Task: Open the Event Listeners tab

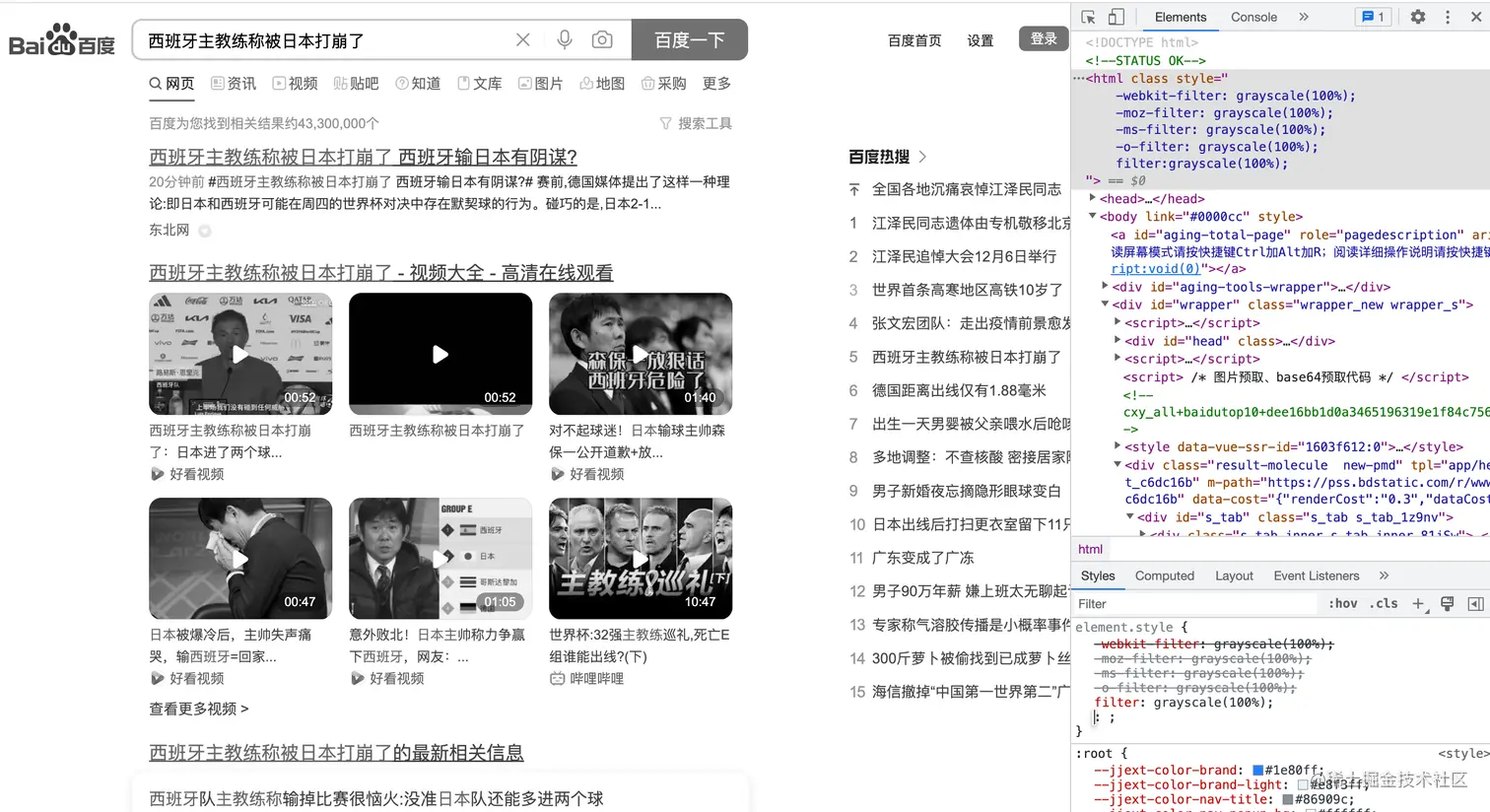Action: click(x=1316, y=575)
